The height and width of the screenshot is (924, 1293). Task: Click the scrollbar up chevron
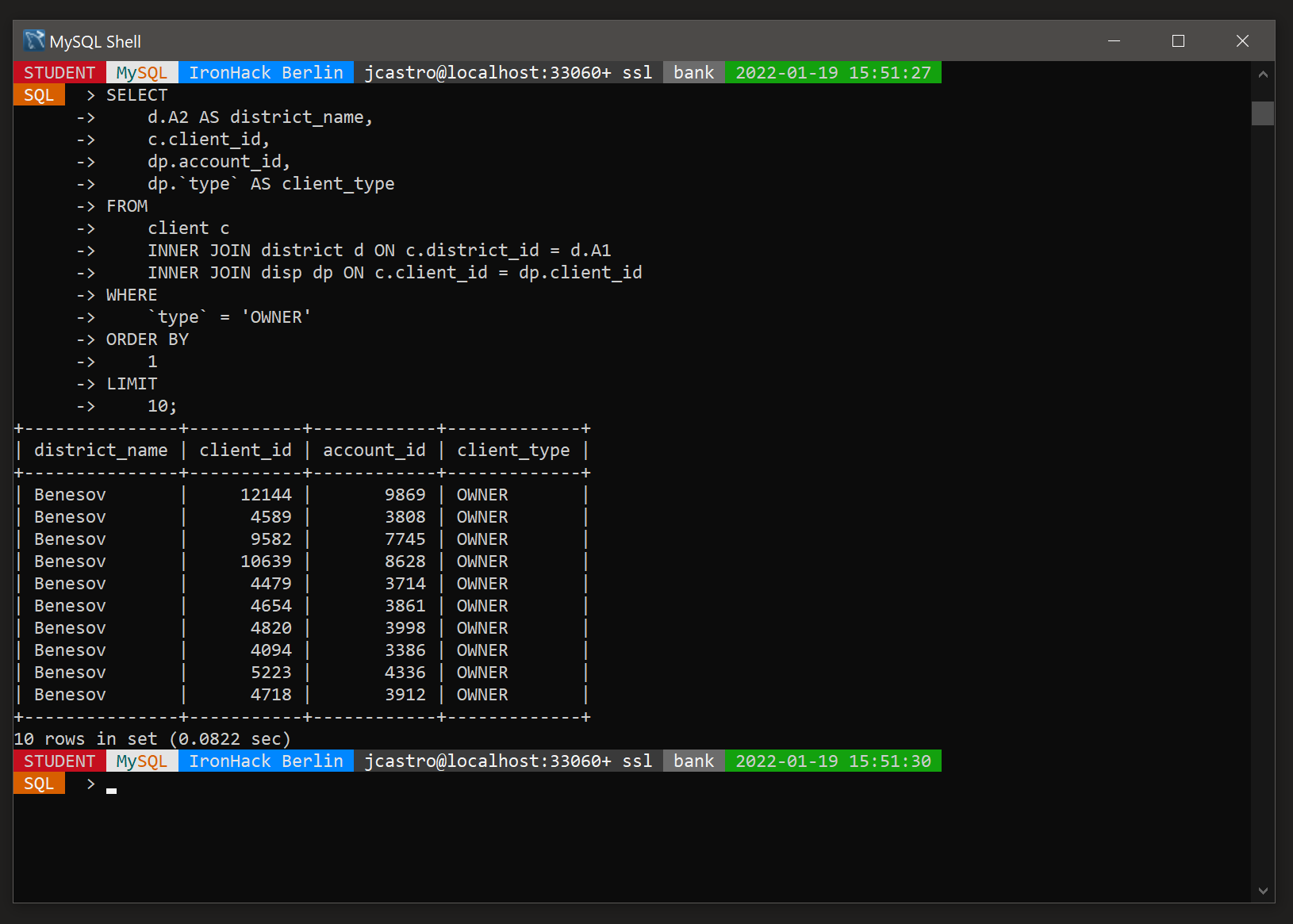pyautogui.click(x=1262, y=74)
